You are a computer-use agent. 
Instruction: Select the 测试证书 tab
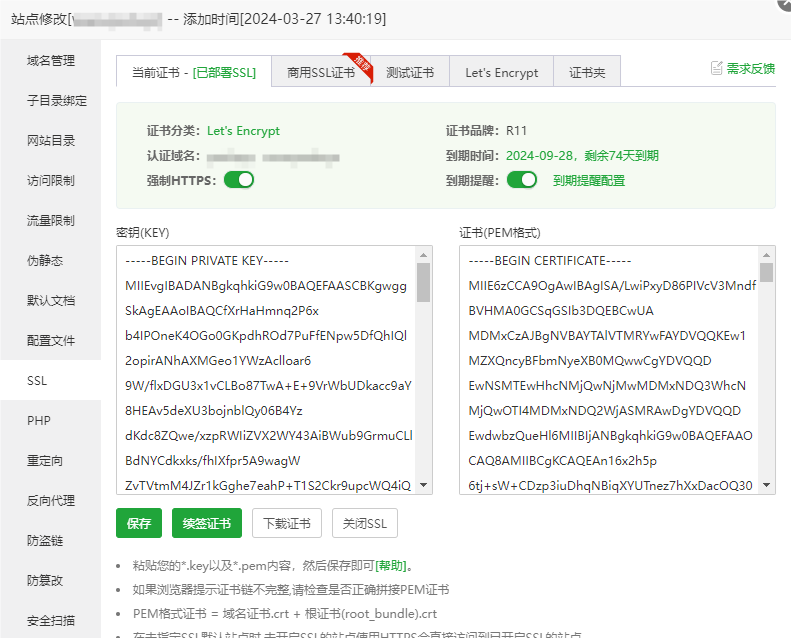pos(410,73)
